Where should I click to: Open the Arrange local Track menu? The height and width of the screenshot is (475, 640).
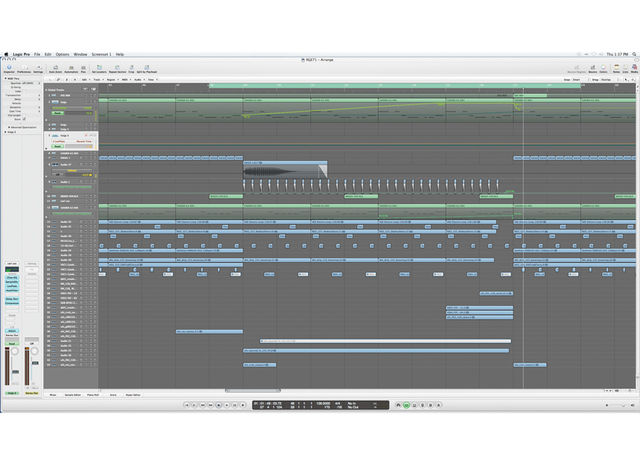(97, 80)
